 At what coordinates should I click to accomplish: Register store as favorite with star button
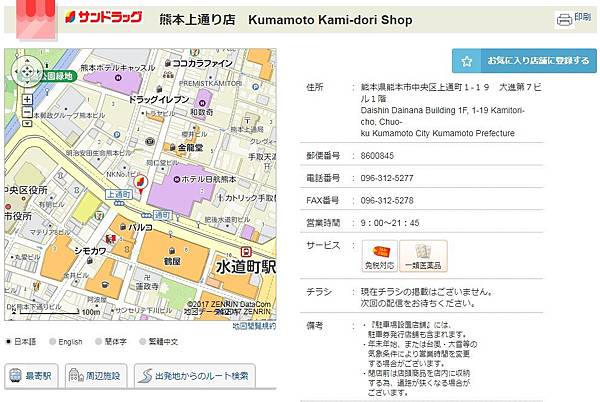tap(524, 61)
